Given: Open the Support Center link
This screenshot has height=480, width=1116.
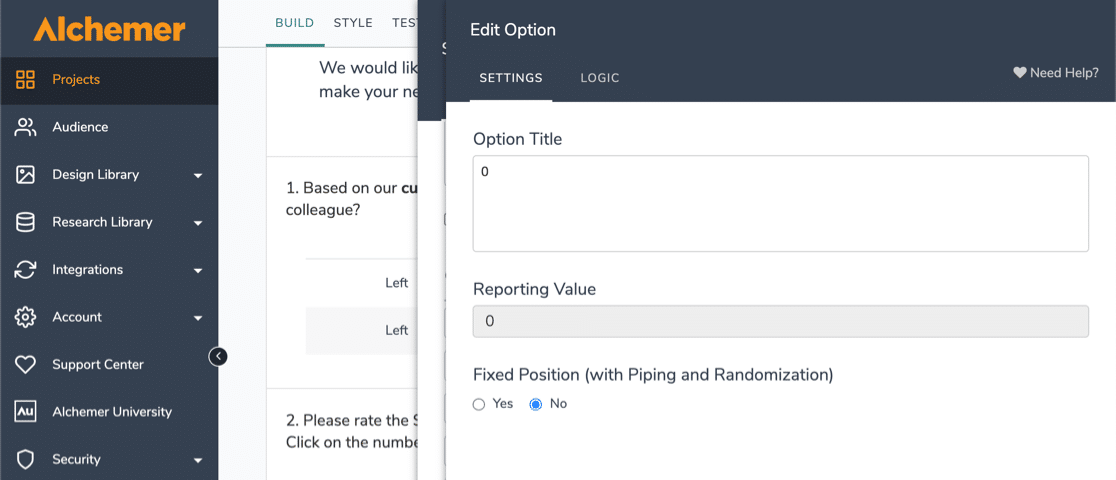Looking at the screenshot, I should pyautogui.click(x=98, y=365).
